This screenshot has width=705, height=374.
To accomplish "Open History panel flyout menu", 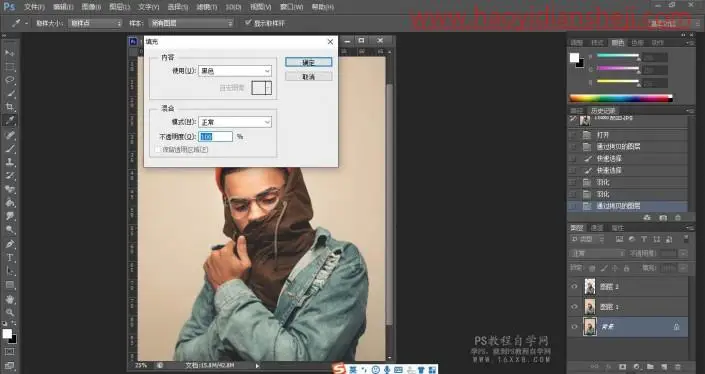I will (690, 111).
